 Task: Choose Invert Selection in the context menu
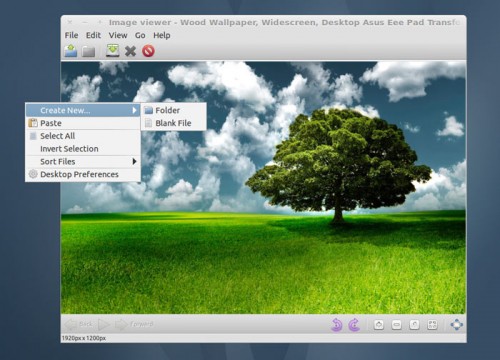tap(83, 149)
